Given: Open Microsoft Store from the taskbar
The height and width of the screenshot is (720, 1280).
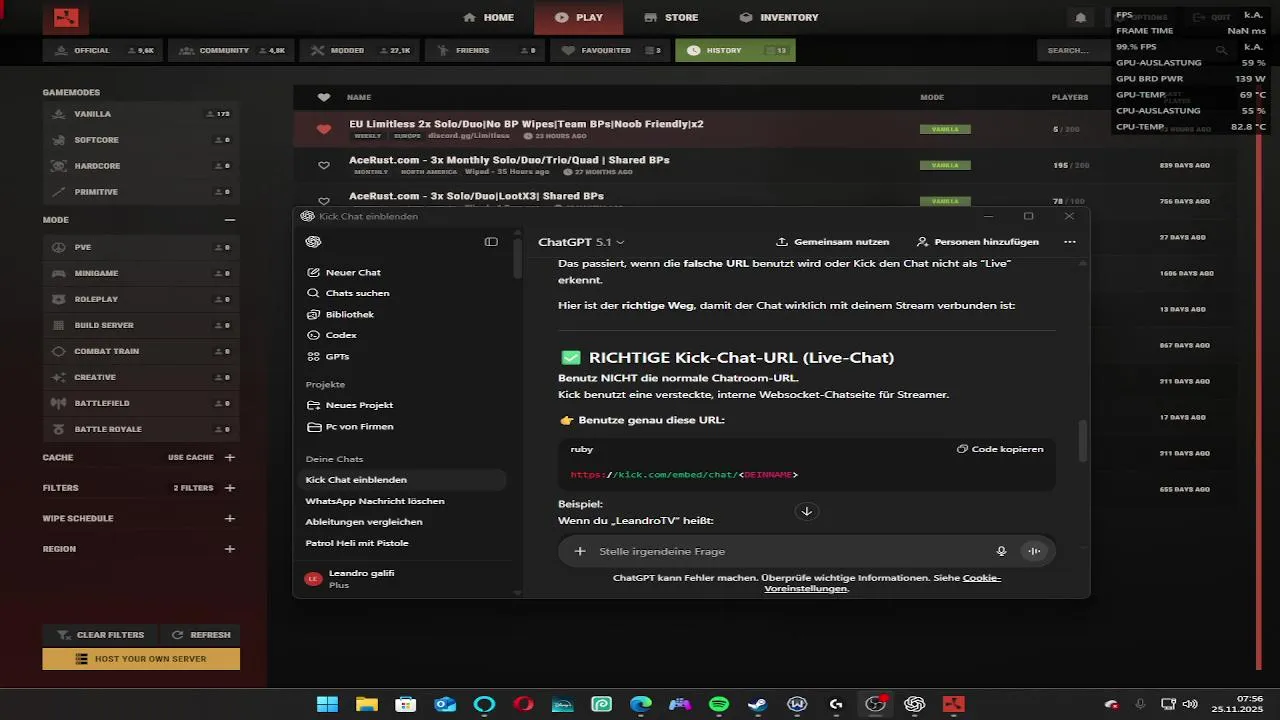Looking at the screenshot, I should [406, 704].
